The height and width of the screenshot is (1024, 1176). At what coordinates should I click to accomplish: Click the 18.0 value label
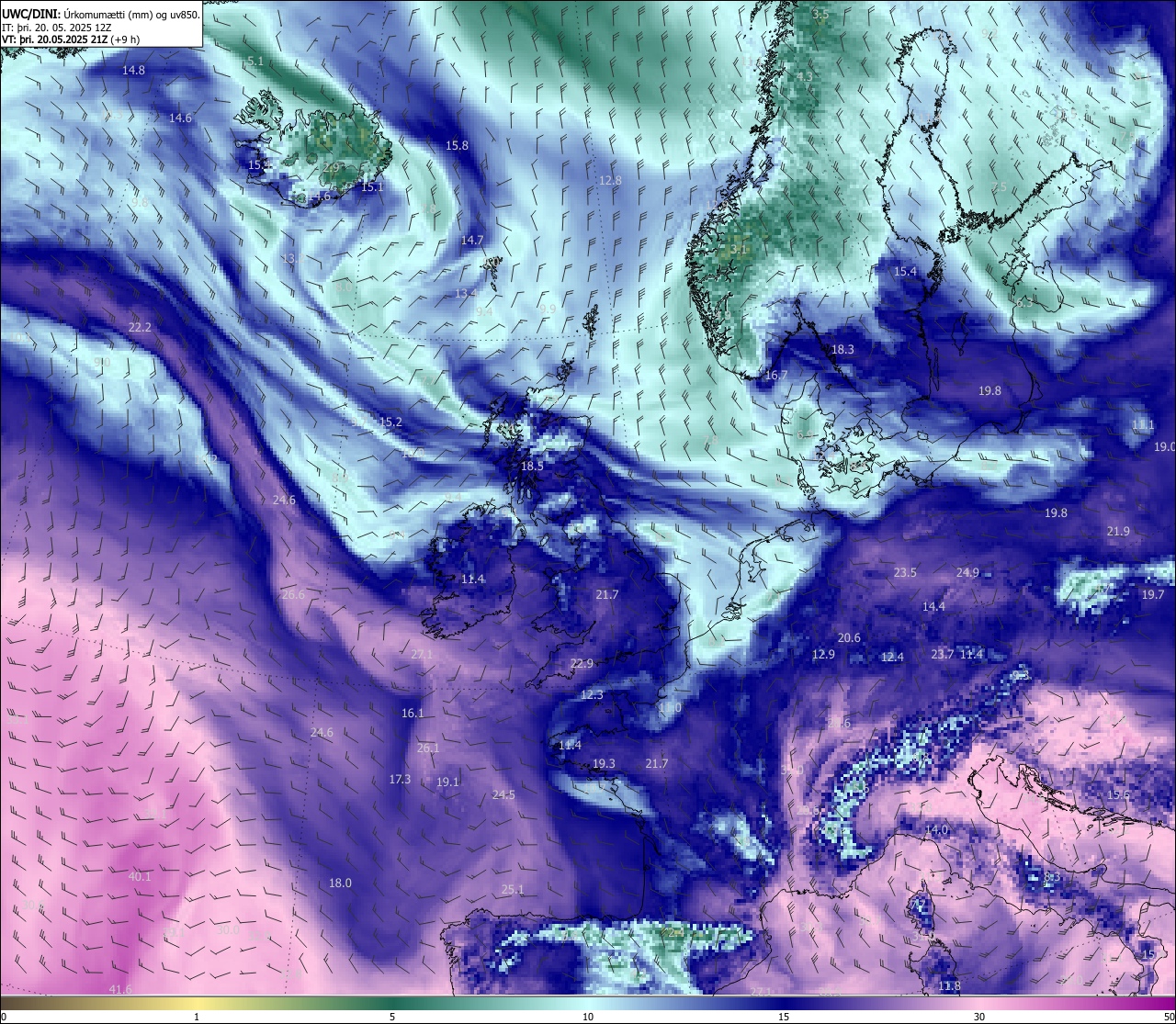click(x=340, y=883)
